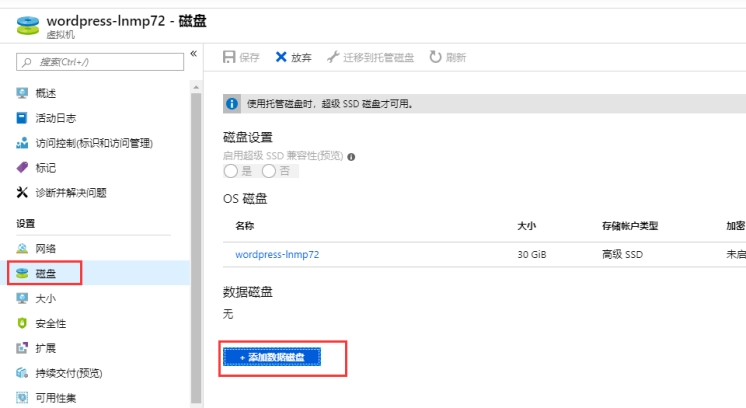This screenshot has width=746, height=408.
Task: Click Access control (访问控制) people icon
Action: [22, 143]
